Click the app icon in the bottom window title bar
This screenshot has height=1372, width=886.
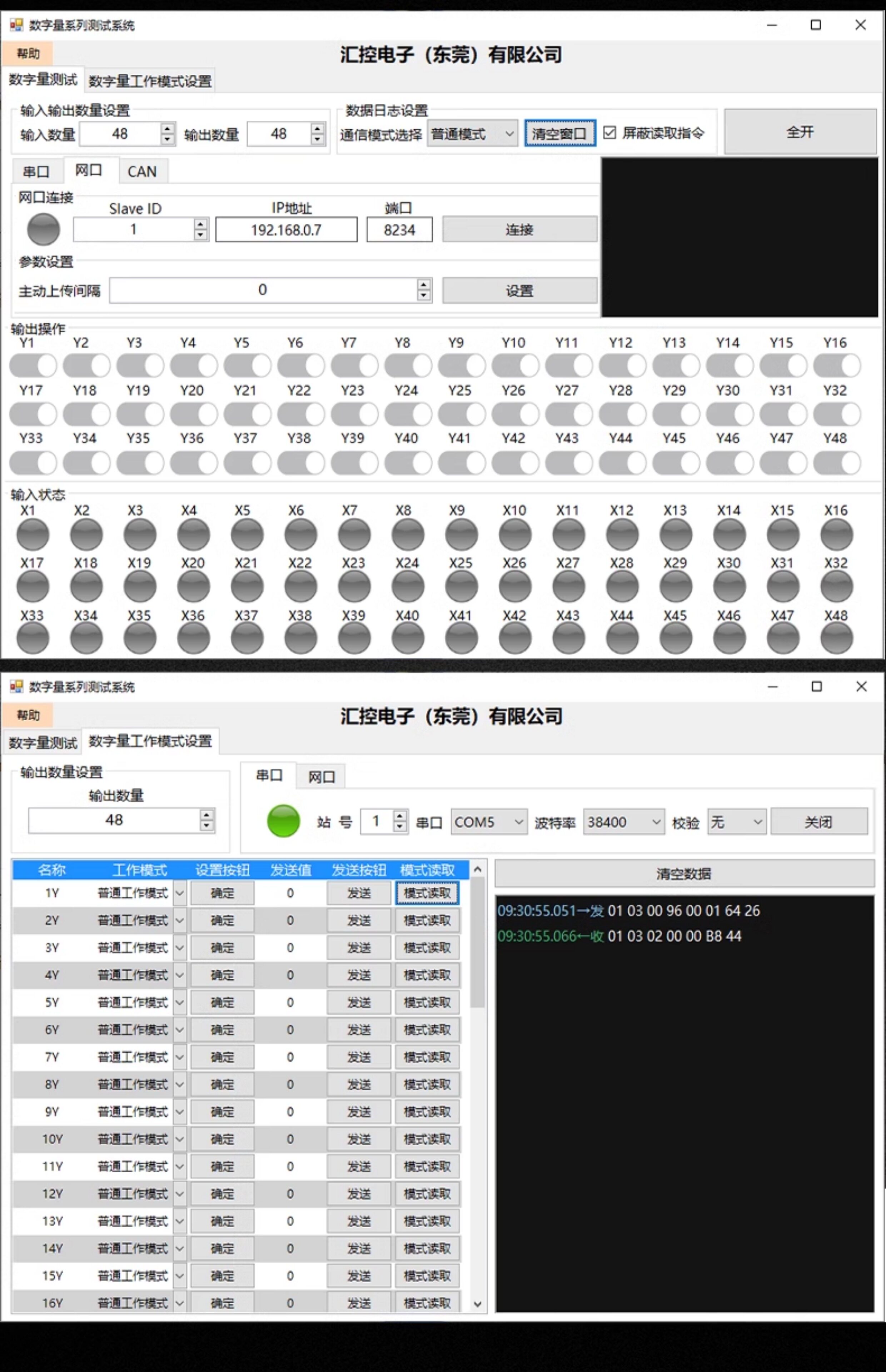point(16,686)
